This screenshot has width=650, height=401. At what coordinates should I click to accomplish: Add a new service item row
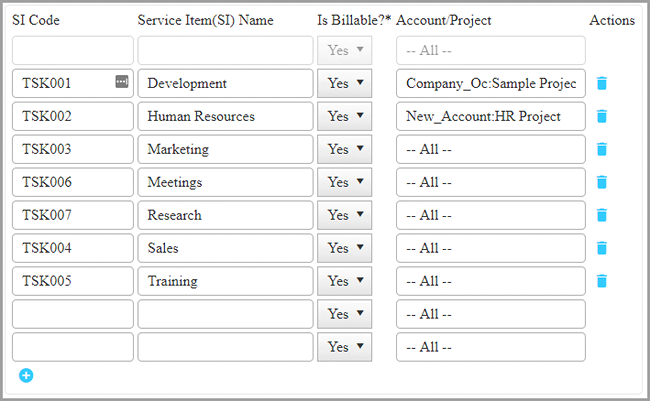pyautogui.click(x=26, y=375)
